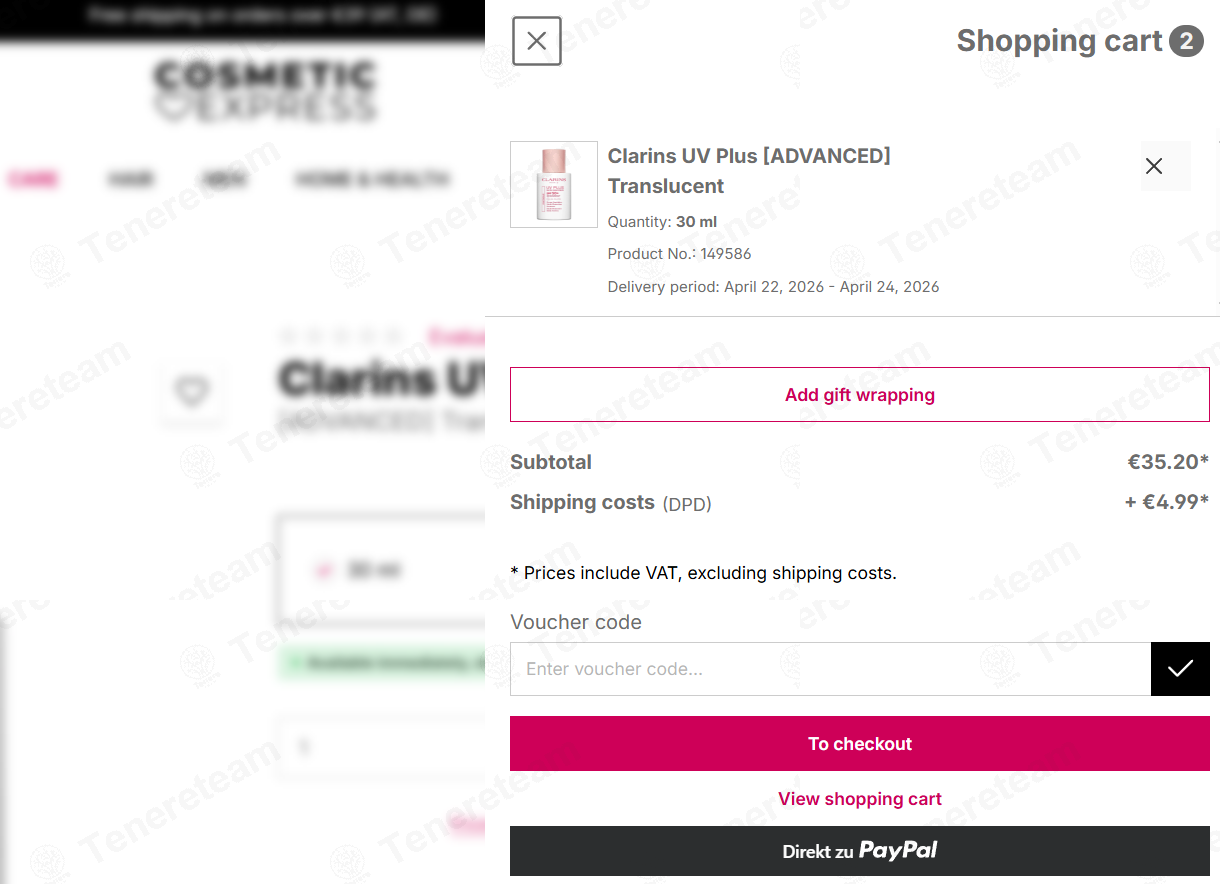
Task: Remove Clarins UV Plus item from cart
Action: coord(1154,166)
